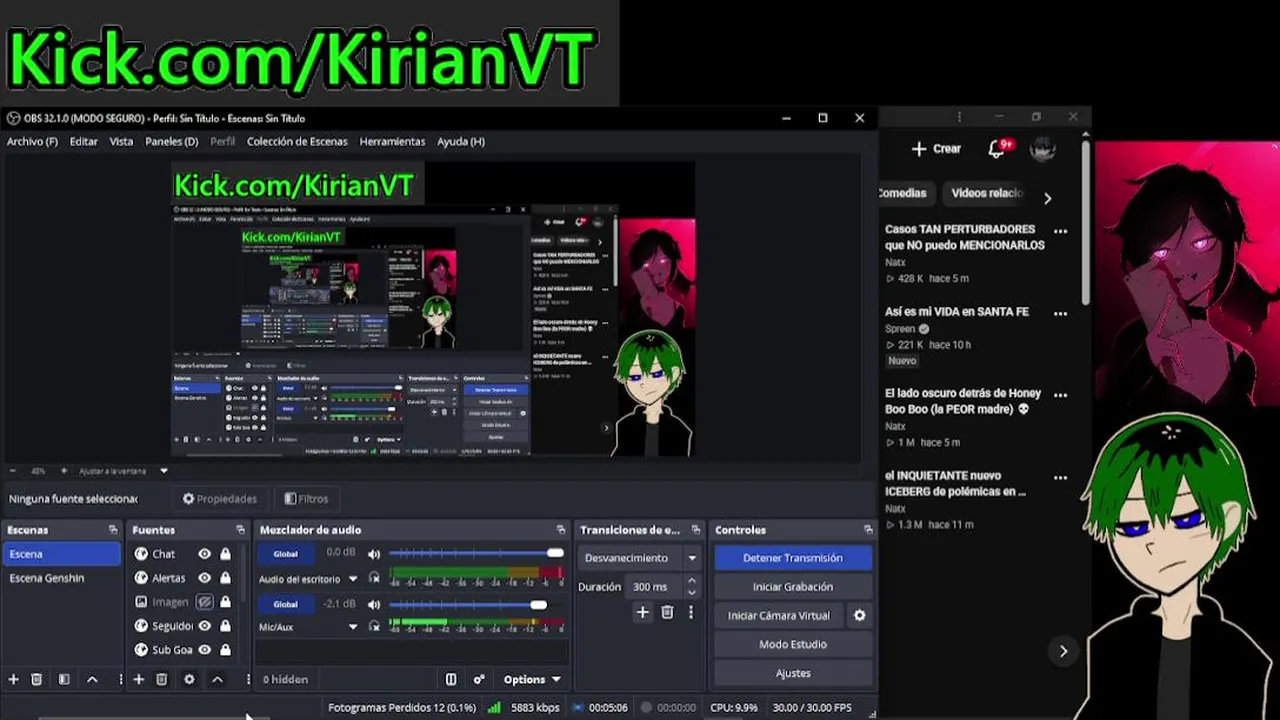Open the mixer Options dropdown

(532, 679)
